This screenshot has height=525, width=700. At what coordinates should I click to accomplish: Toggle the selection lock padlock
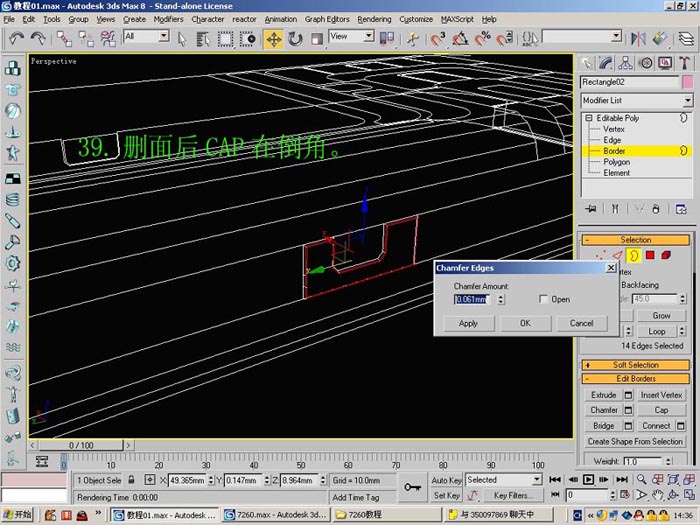point(131,480)
